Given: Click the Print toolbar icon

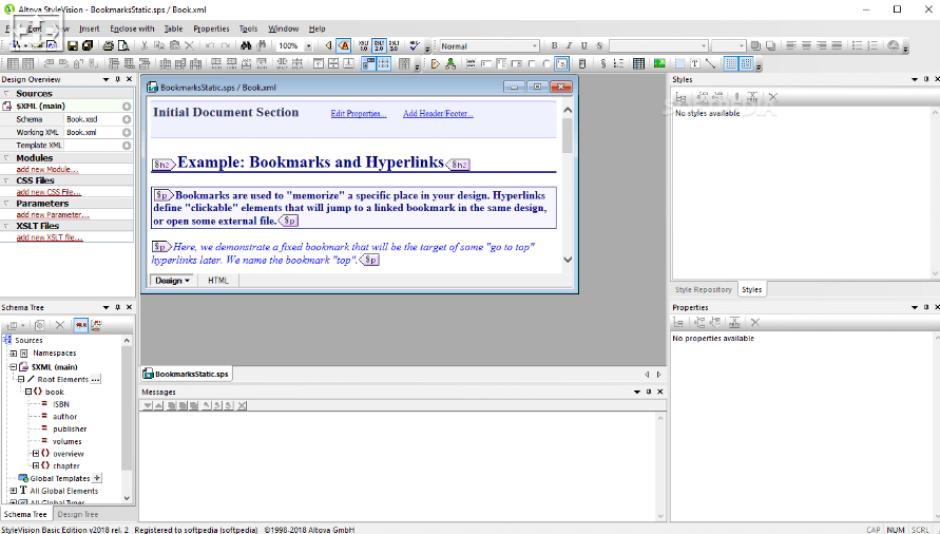Looking at the screenshot, I should [x=108, y=46].
